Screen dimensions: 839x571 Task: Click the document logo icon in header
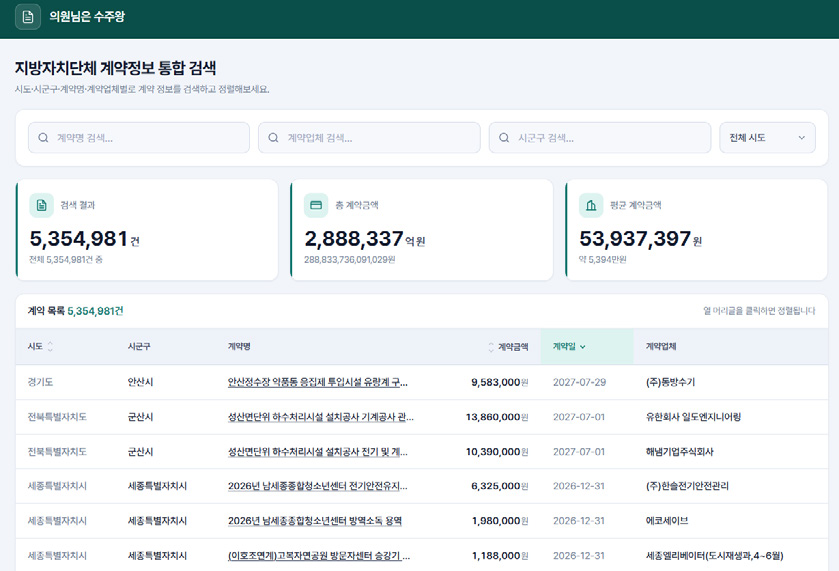(x=28, y=17)
